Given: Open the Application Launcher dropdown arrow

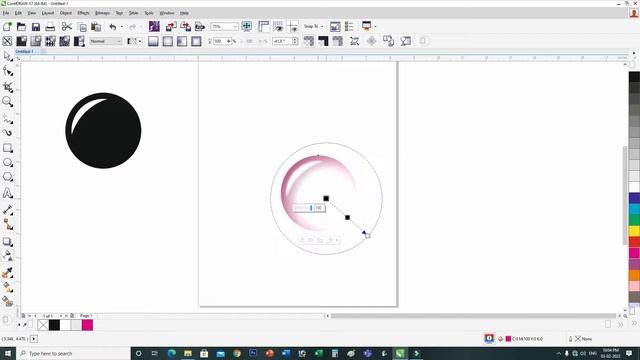Looking at the screenshot, I should coord(375,27).
